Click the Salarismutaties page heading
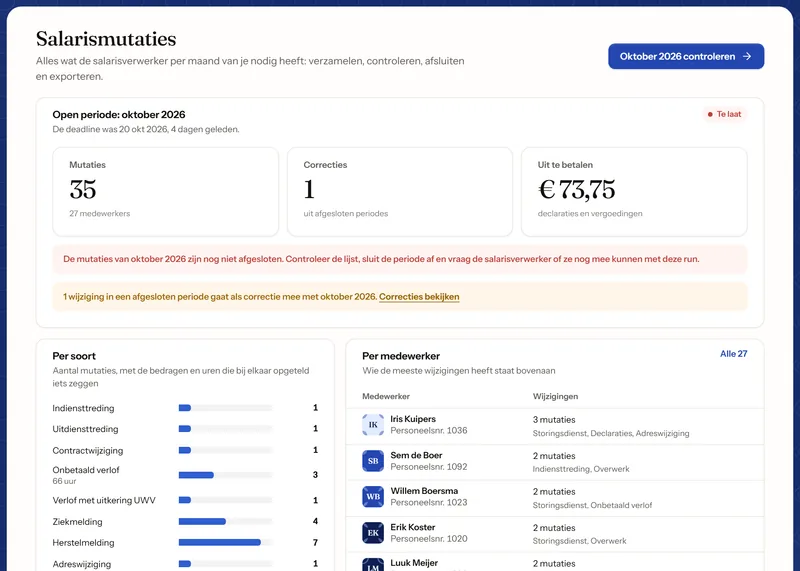Viewport: 800px width, 571px height. coord(106,39)
